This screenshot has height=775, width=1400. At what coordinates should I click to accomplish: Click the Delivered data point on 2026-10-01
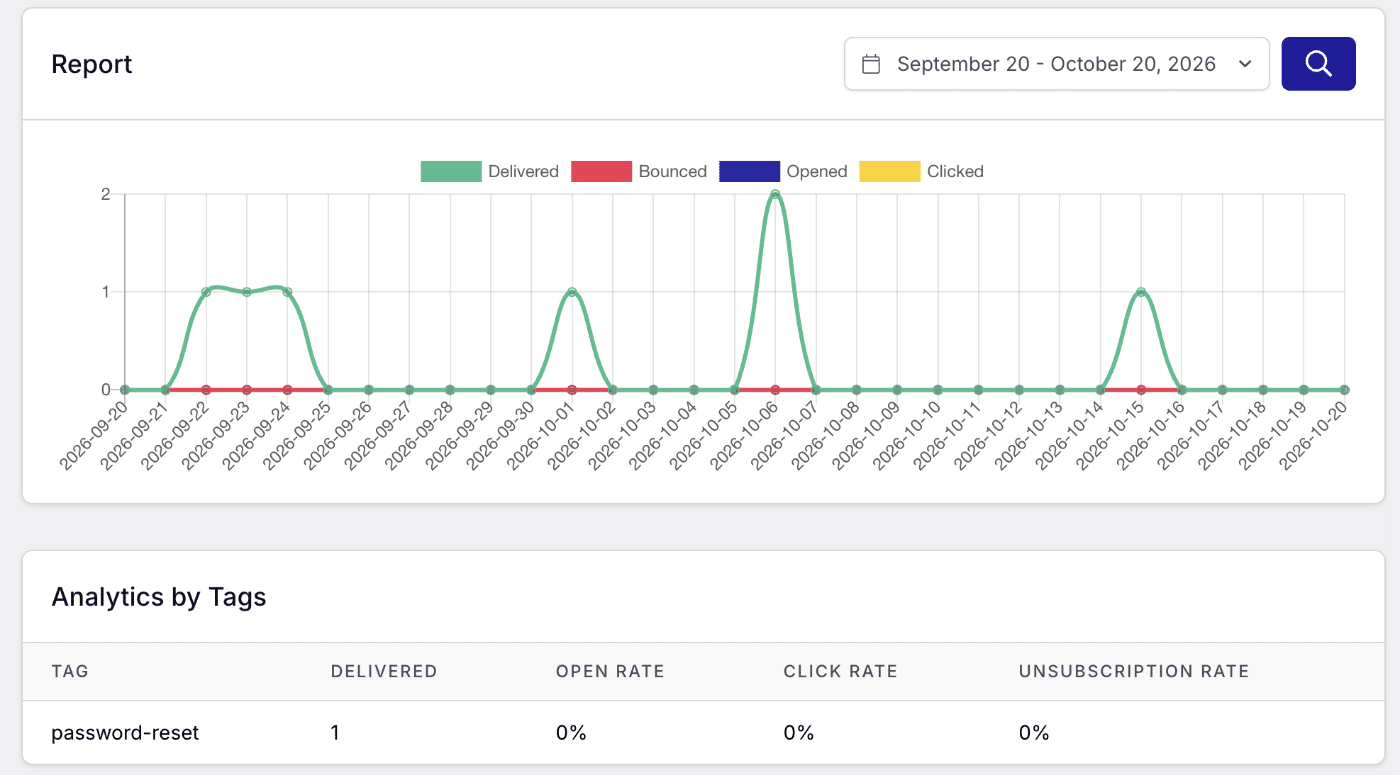click(x=572, y=292)
